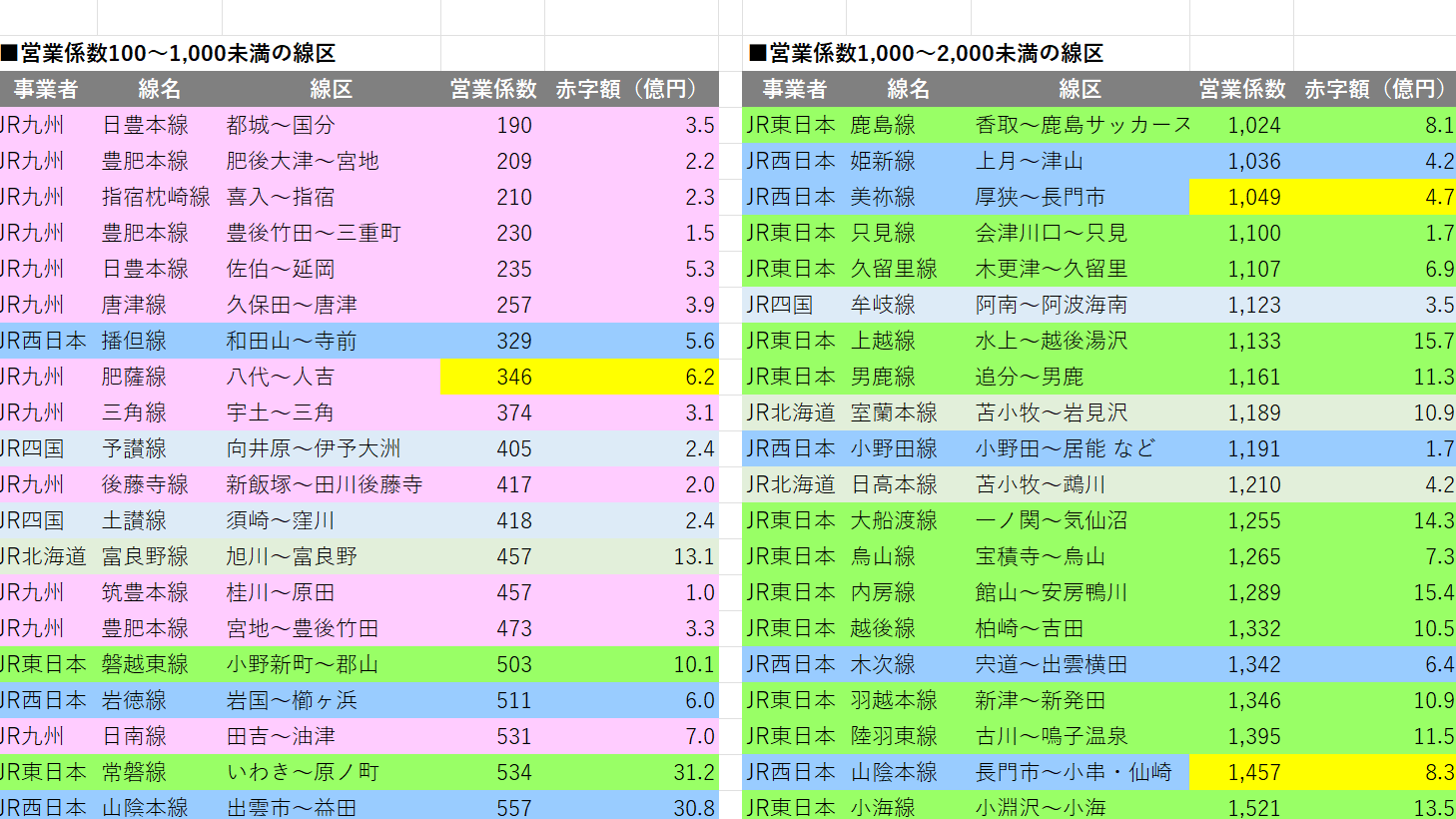This screenshot has width=1456, height=819.
Task: Select the cell 宝積寺～烏山
Action: coord(1081,556)
